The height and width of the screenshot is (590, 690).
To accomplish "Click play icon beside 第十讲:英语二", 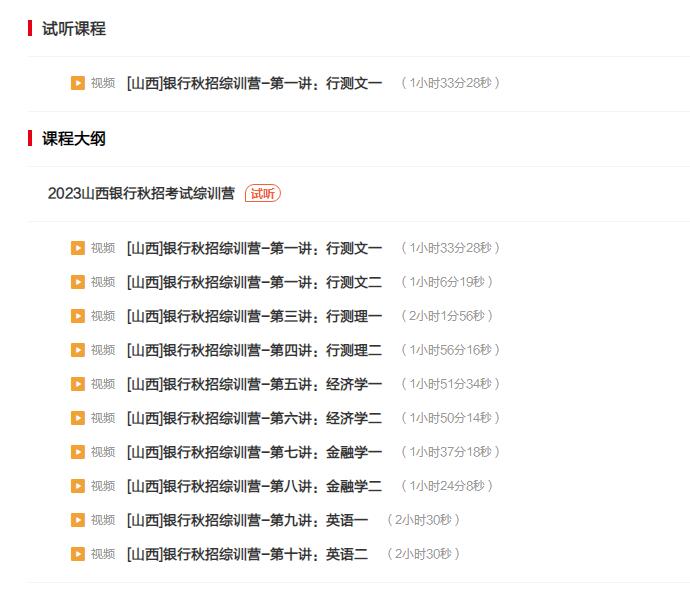I will click(78, 554).
